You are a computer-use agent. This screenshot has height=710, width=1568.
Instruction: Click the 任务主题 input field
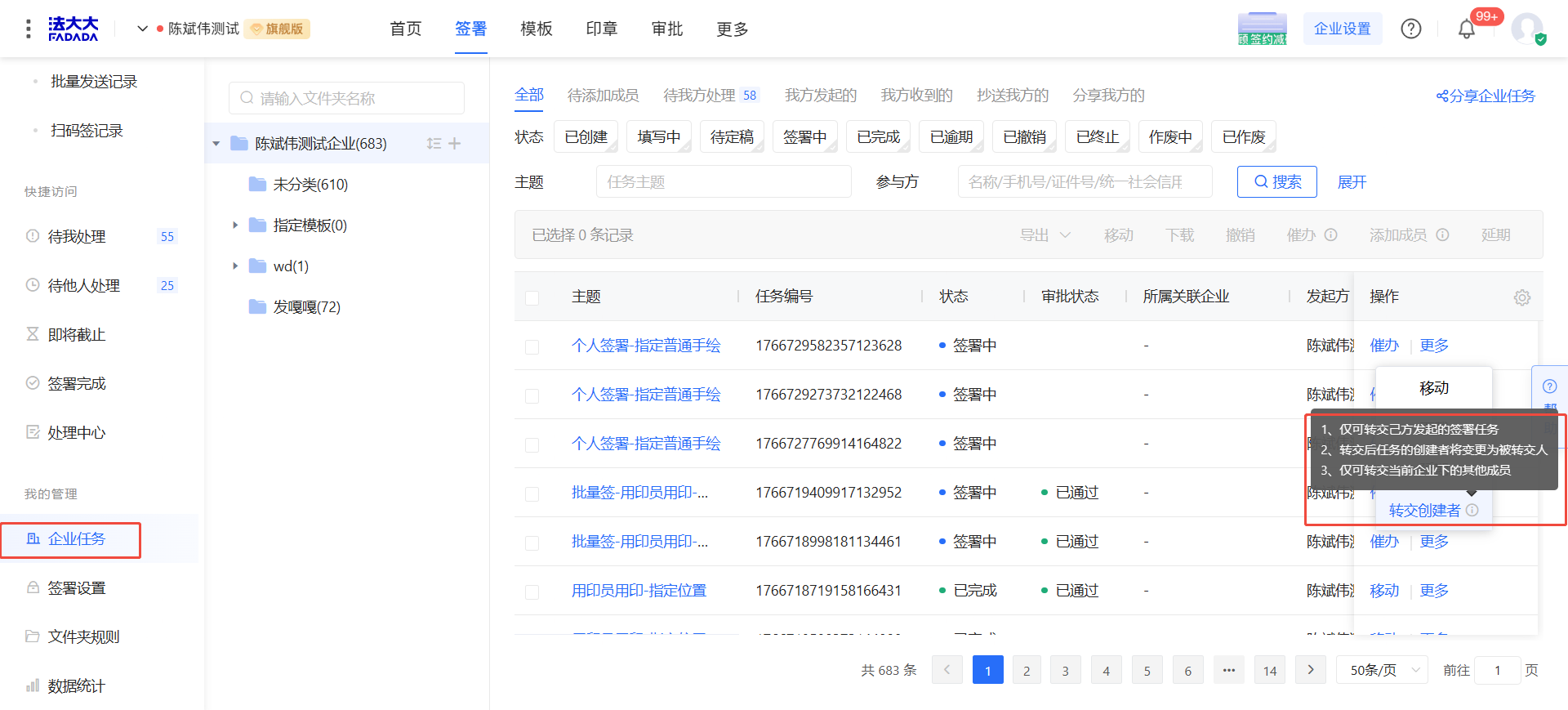pyautogui.click(x=723, y=182)
